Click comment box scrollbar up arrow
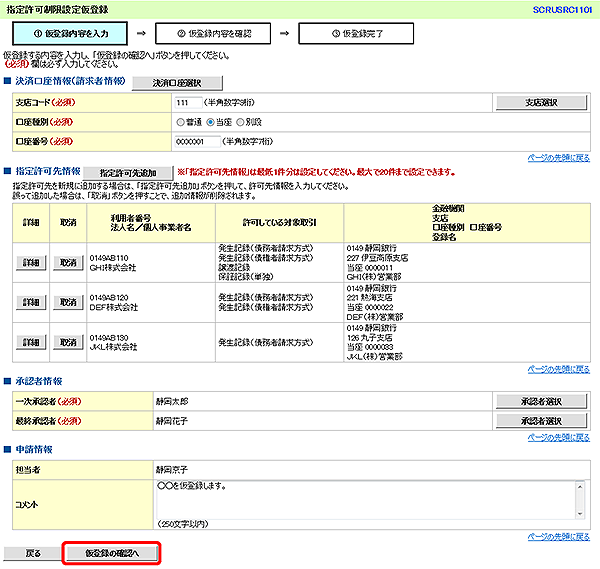 pyautogui.click(x=580, y=487)
